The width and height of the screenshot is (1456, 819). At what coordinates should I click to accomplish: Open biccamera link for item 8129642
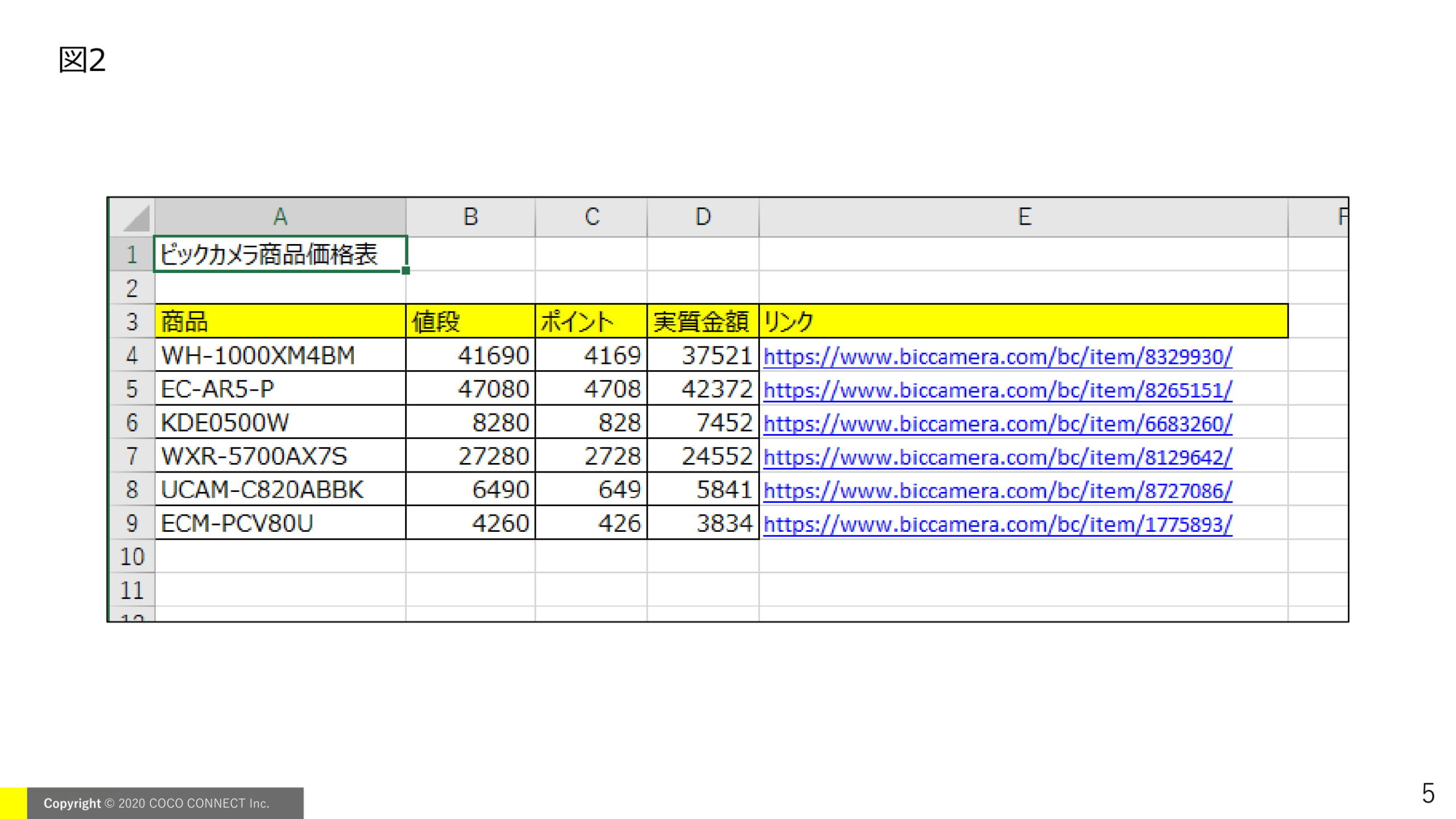[998, 457]
